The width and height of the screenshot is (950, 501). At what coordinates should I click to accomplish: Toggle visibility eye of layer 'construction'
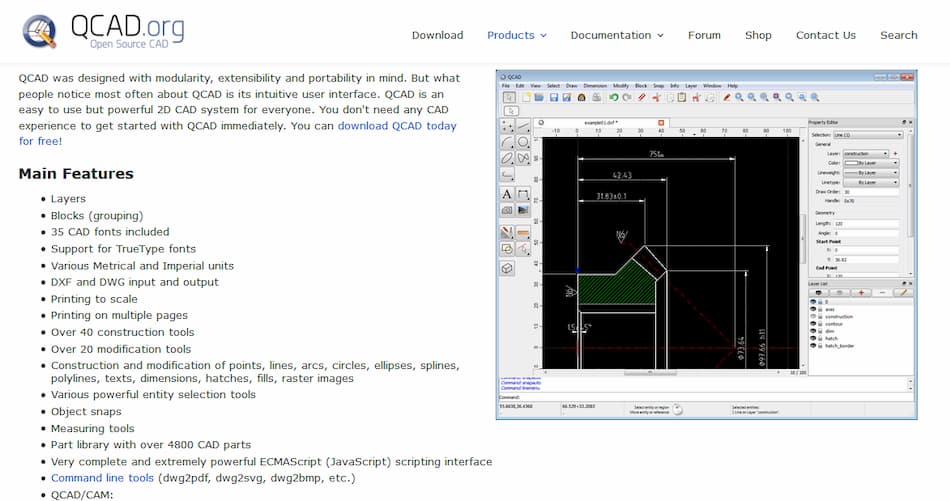813,316
